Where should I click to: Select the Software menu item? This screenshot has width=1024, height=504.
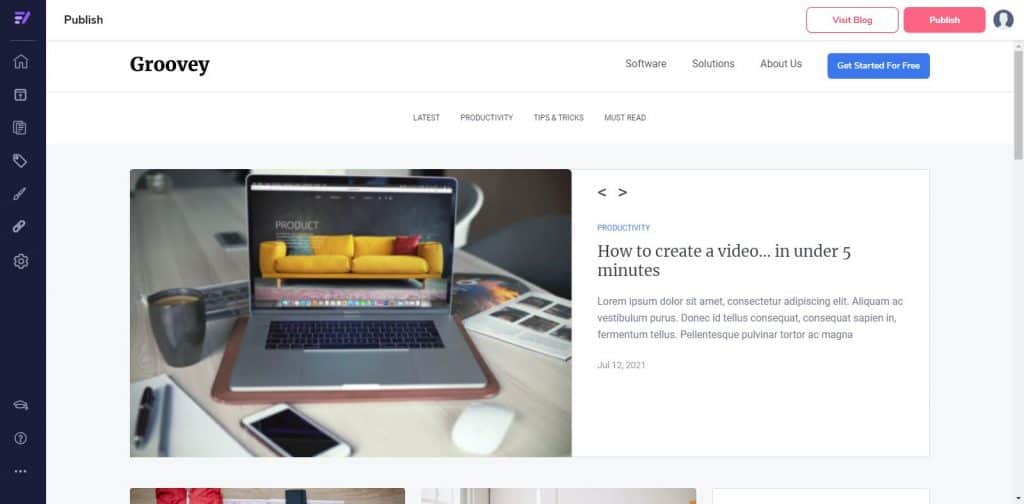pos(645,64)
